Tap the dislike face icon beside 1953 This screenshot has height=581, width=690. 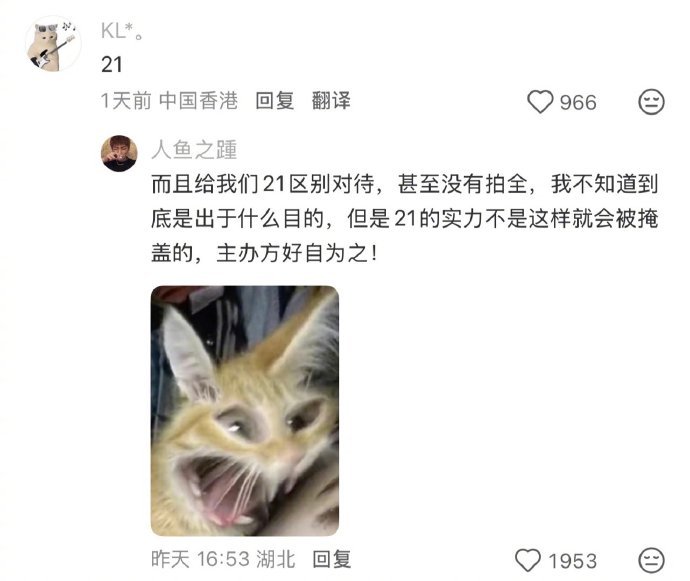click(x=651, y=560)
